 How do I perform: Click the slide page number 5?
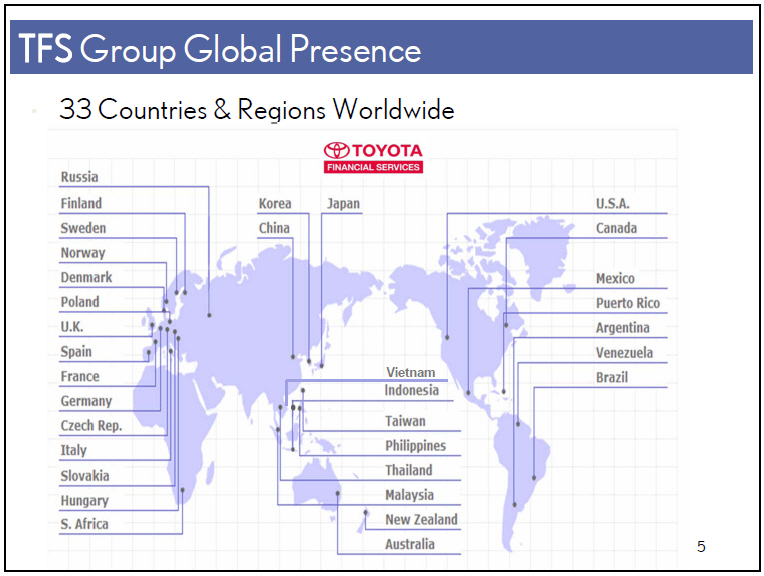tap(701, 546)
